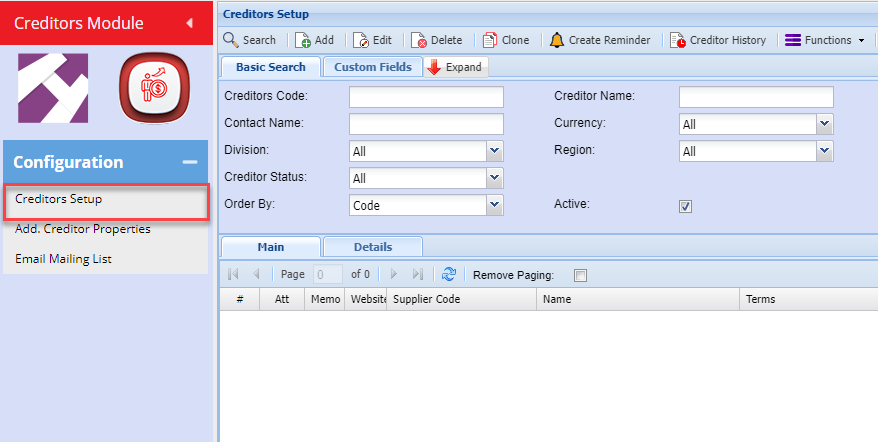878x442 pixels.
Task: Open Creditors Setup in sidebar
Action: pyautogui.click(x=106, y=201)
